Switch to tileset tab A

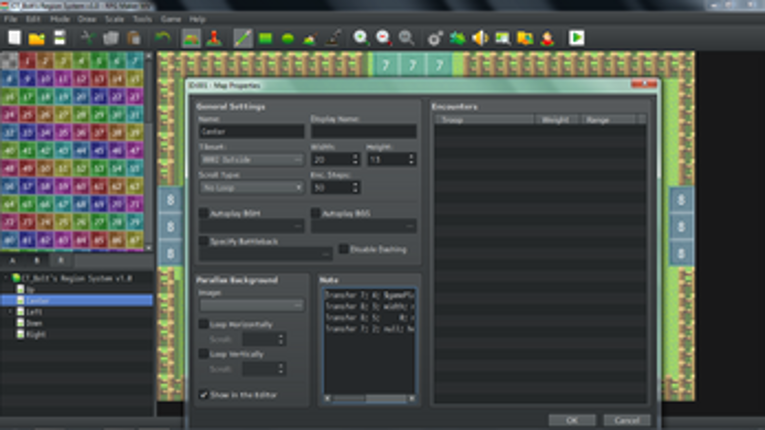click(13, 260)
